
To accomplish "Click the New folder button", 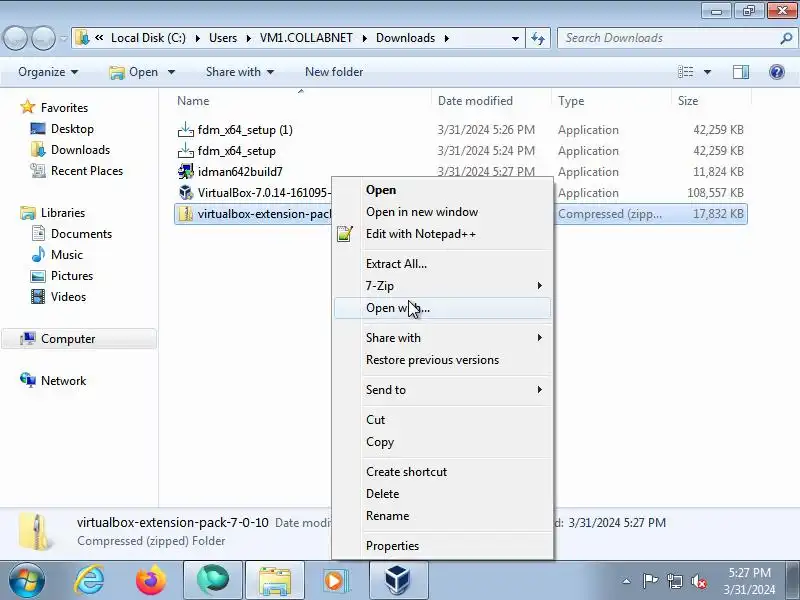I will pyautogui.click(x=334, y=72).
